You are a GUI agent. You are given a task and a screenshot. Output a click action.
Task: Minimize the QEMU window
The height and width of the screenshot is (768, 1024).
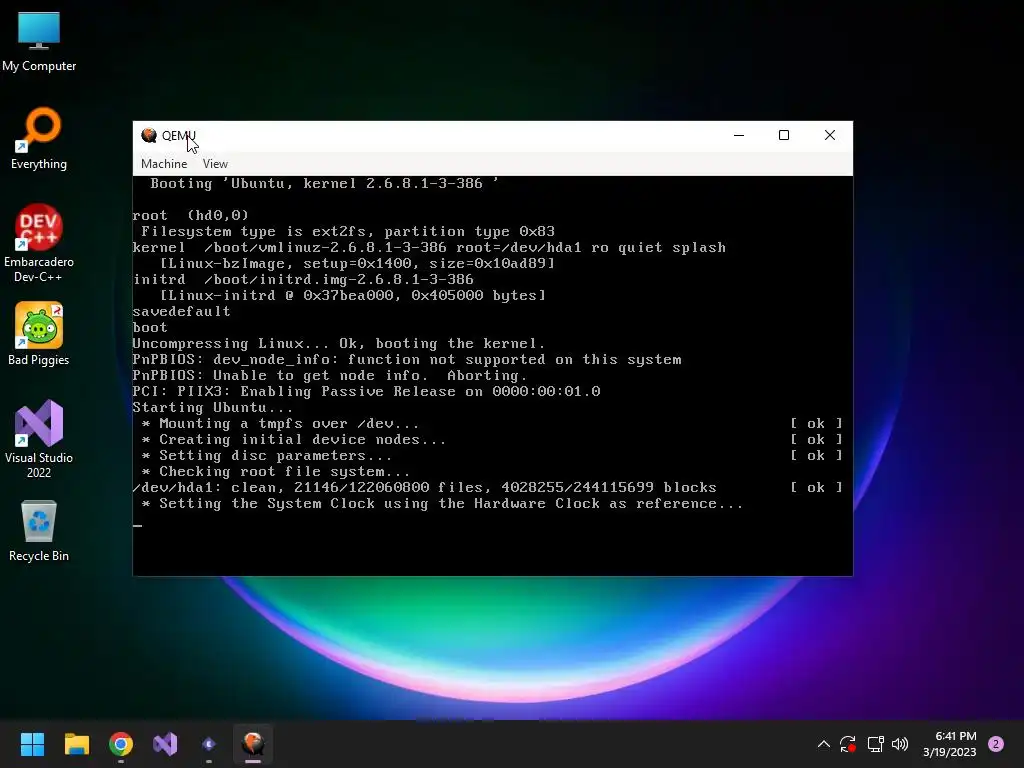739,135
